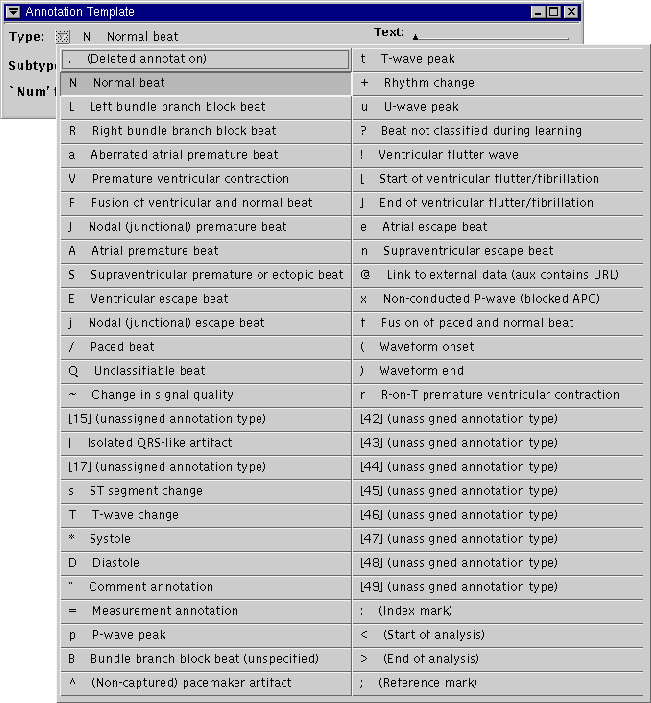Minimize the Annotation Template window
This screenshot has height=703, width=651.
[x=537, y=12]
